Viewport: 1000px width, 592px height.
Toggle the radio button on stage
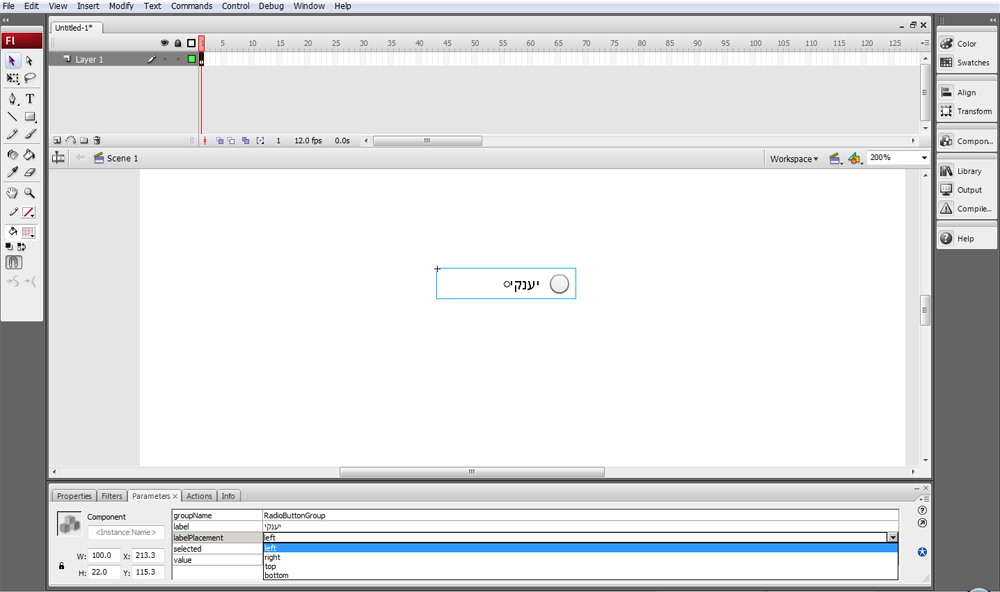559,284
